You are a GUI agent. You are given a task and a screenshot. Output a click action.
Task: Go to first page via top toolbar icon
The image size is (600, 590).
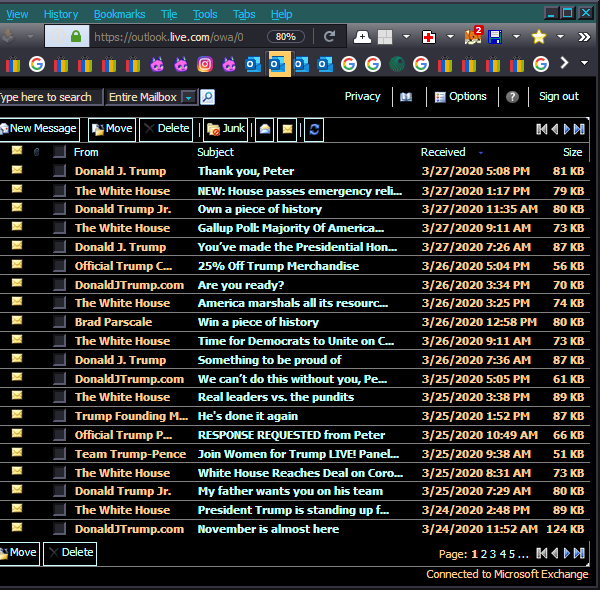(x=541, y=129)
